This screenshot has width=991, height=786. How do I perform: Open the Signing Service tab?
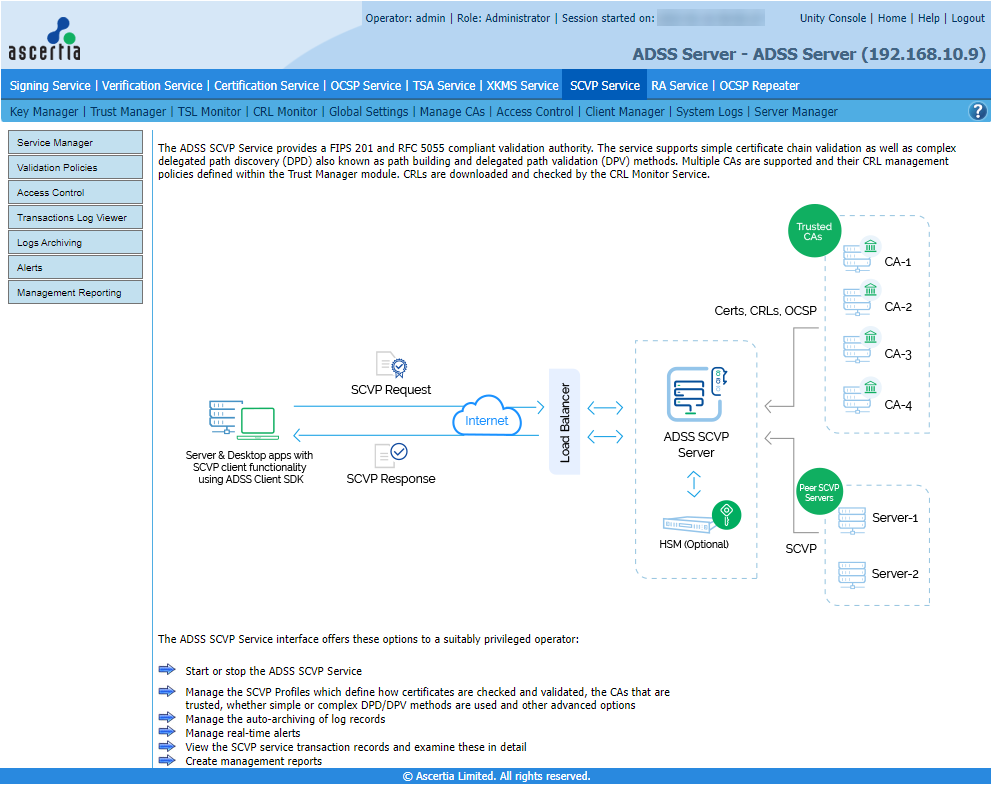(x=50, y=86)
